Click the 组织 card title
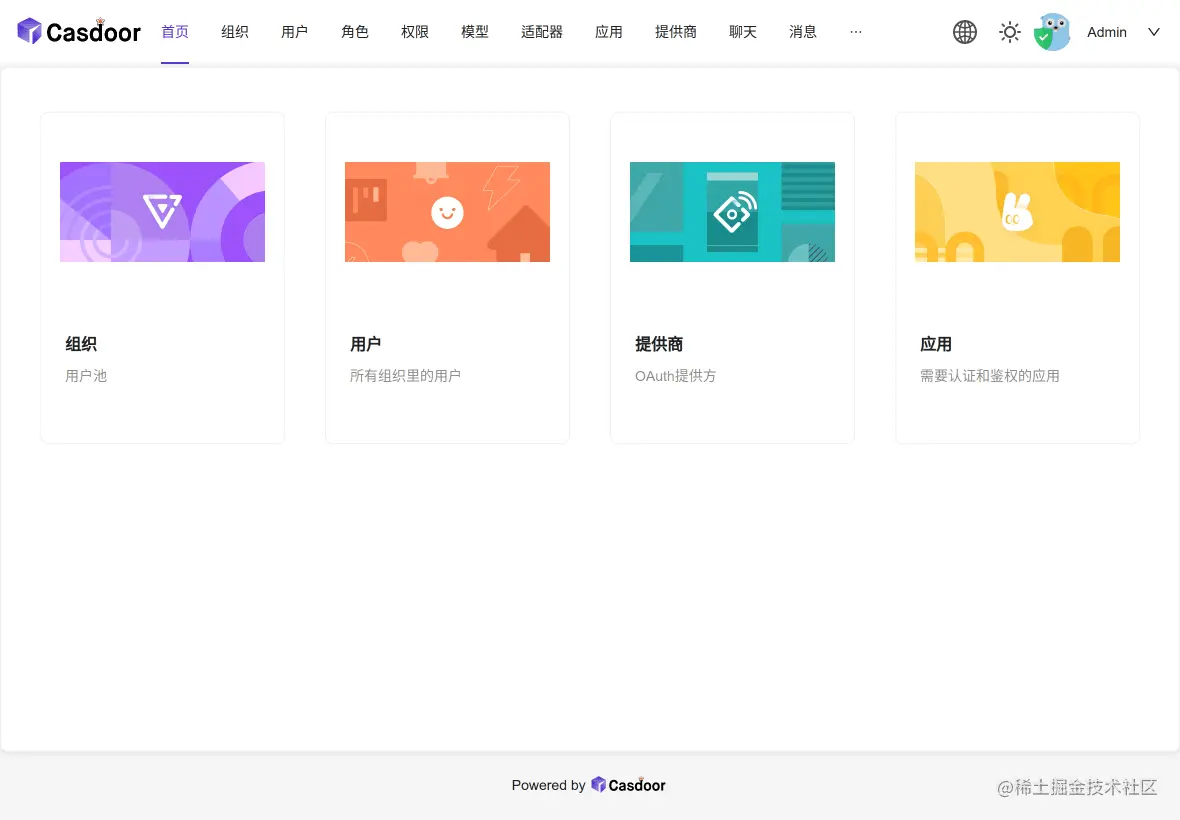 point(81,344)
